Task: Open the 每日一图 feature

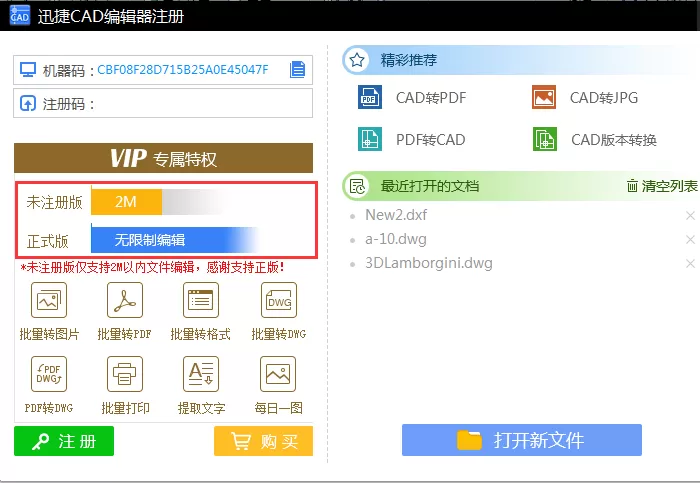Action: [278, 374]
